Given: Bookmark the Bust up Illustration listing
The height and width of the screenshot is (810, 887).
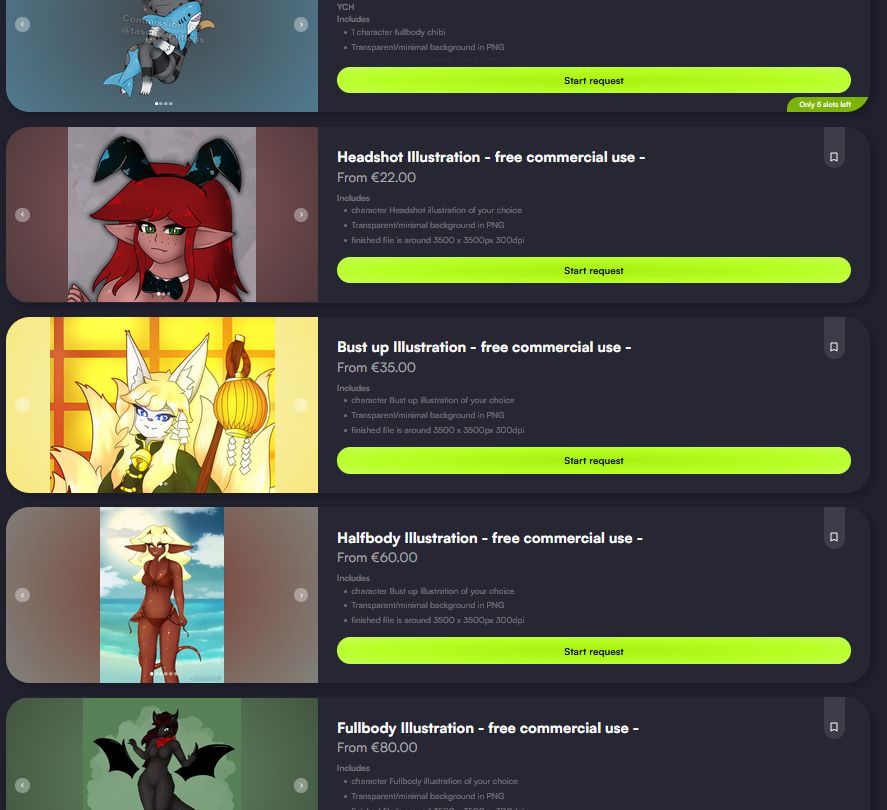Looking at the screenshot, I should (x=834, y=347).
